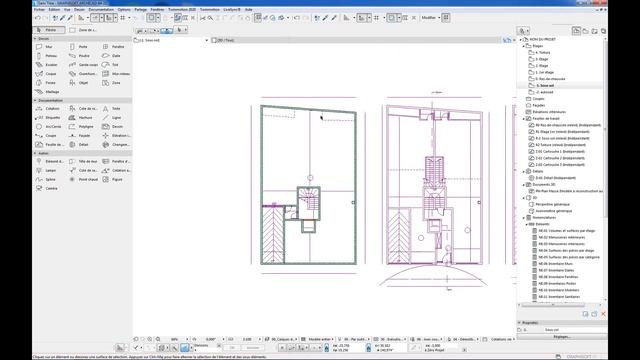Select the Poteau column tool

point(47,56)
